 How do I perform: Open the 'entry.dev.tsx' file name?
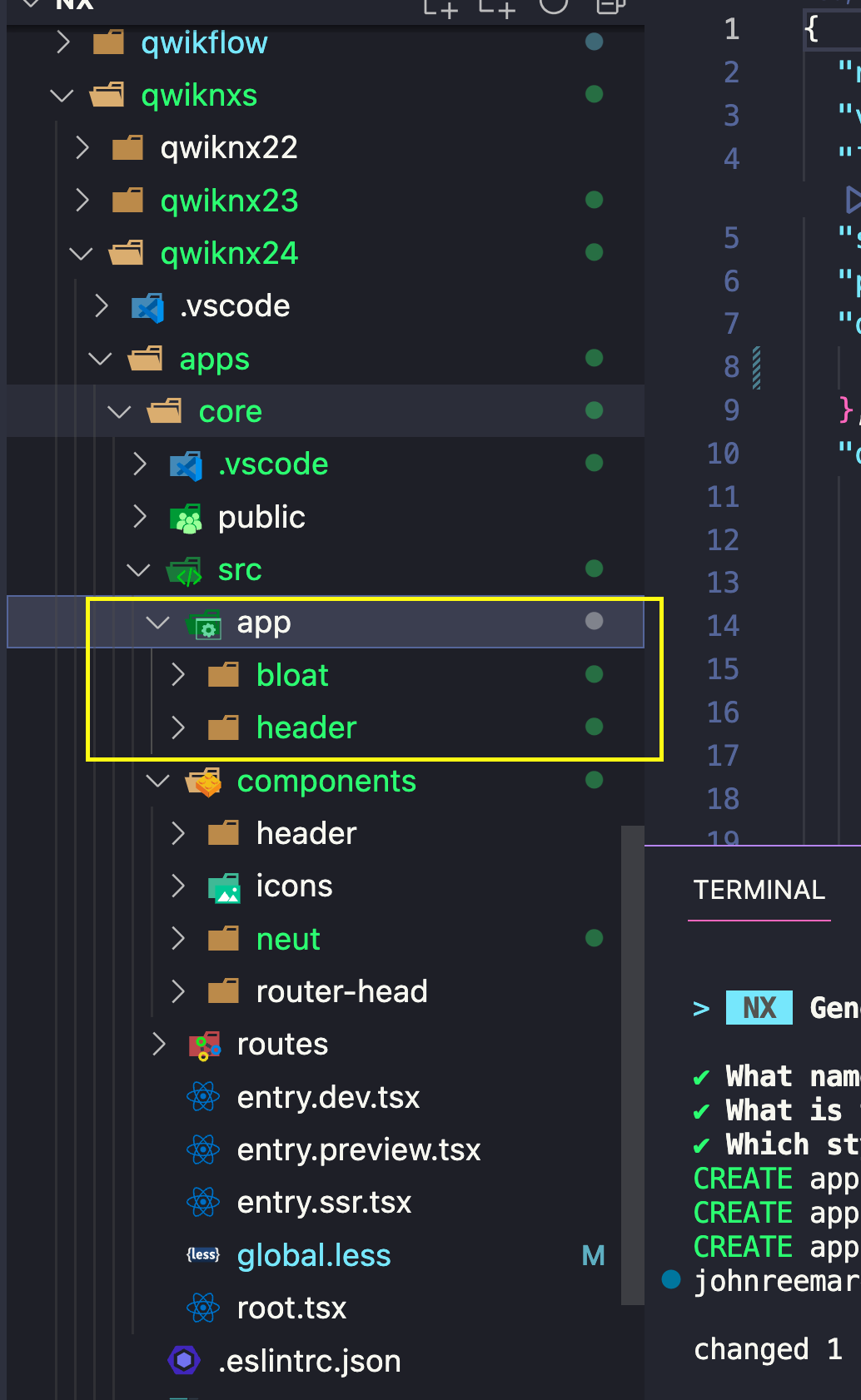click(x=328, y=1097)
